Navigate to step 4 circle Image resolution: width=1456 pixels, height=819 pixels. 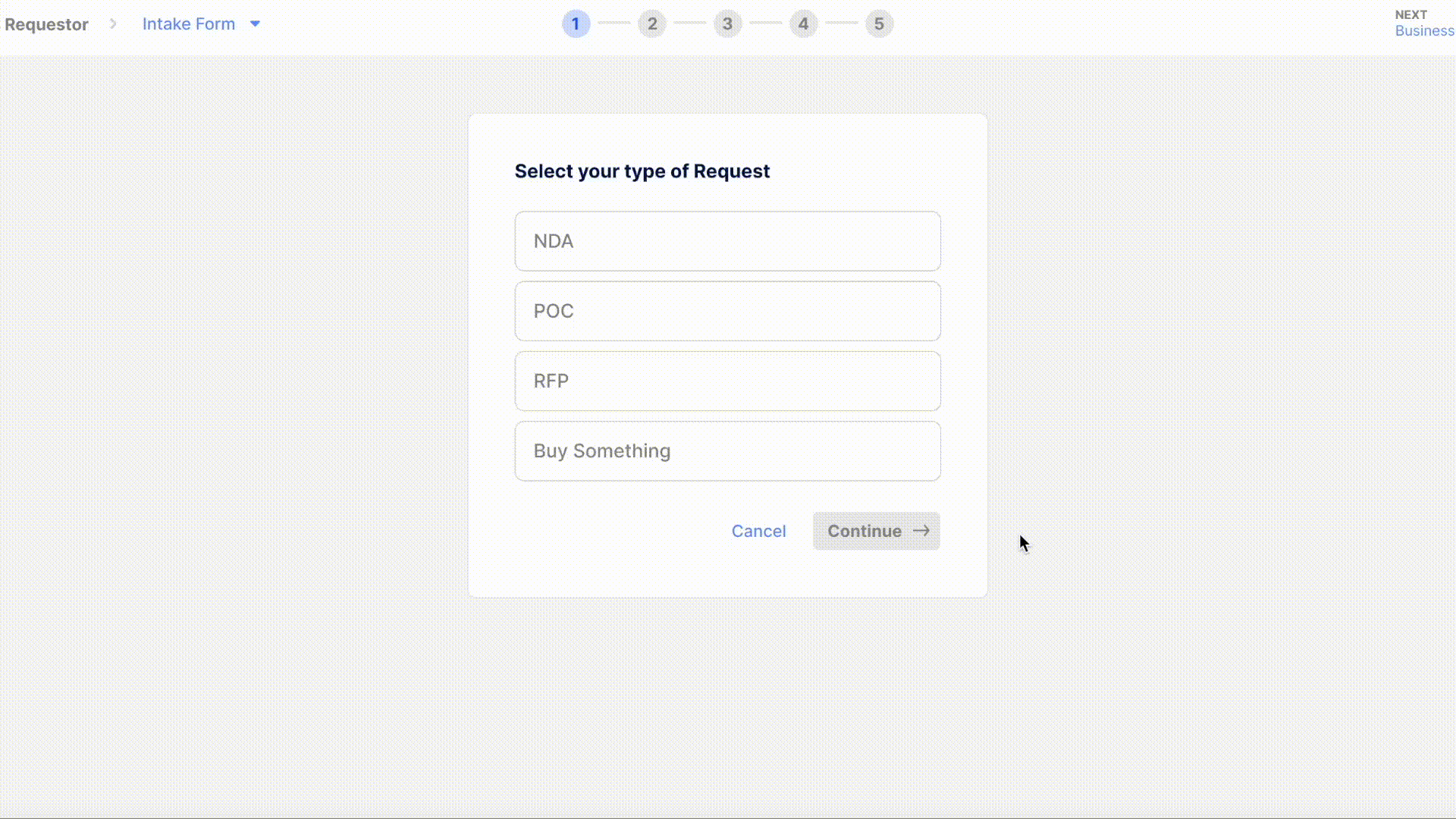coord(803,24)
